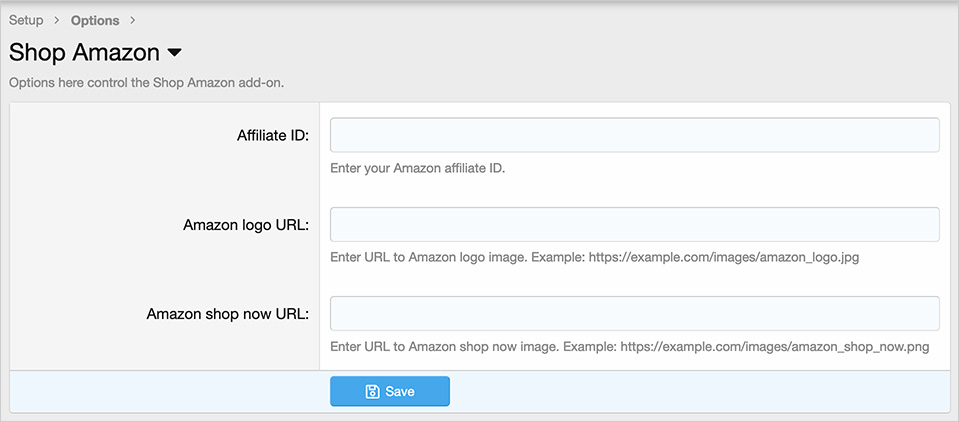Click the "Affiliate ID:" label
Image resolution: width=959 pixels, height=422 pixels.
click(x=272, y=135)
